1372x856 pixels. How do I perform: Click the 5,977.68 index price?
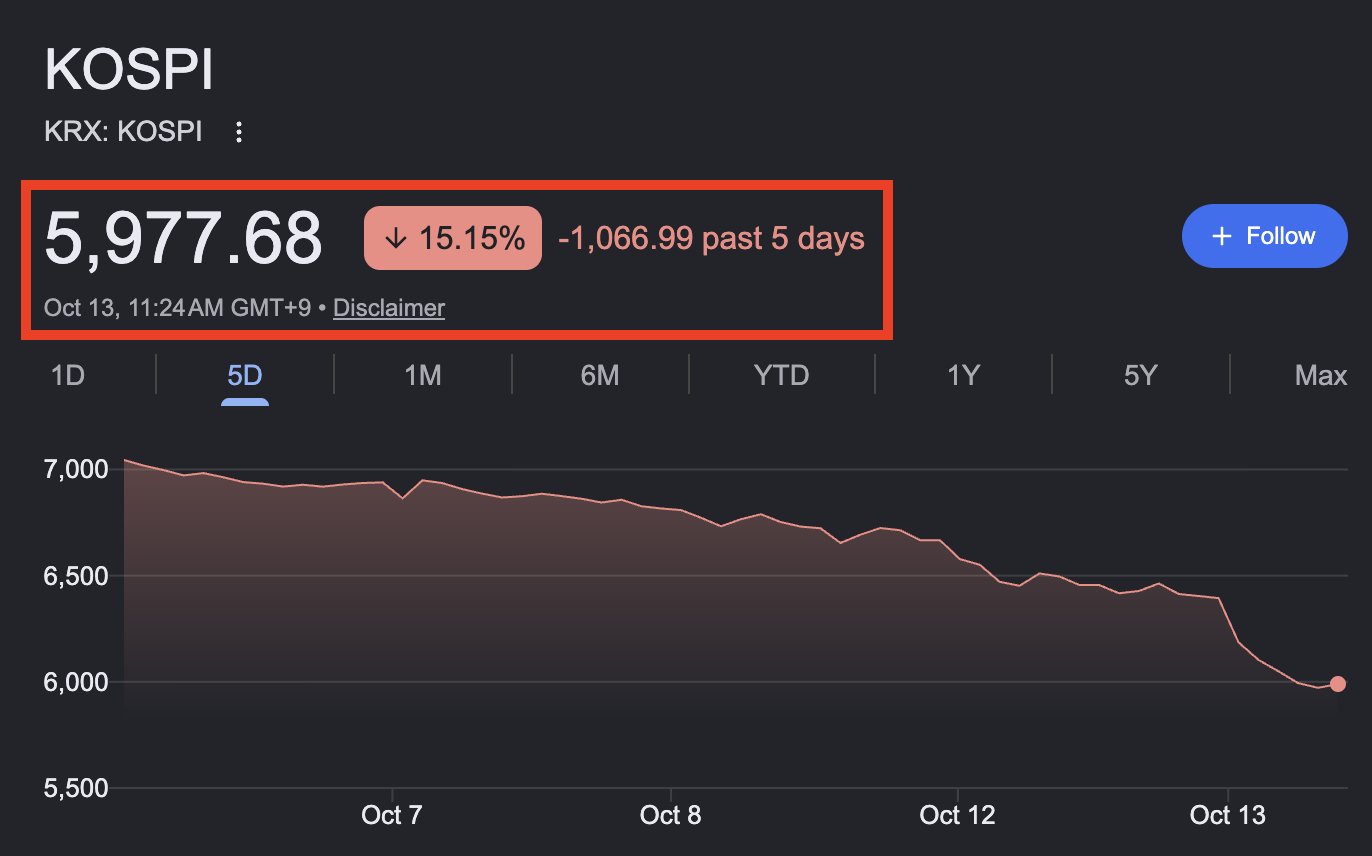pyautogui.click(x=183, y=238)
